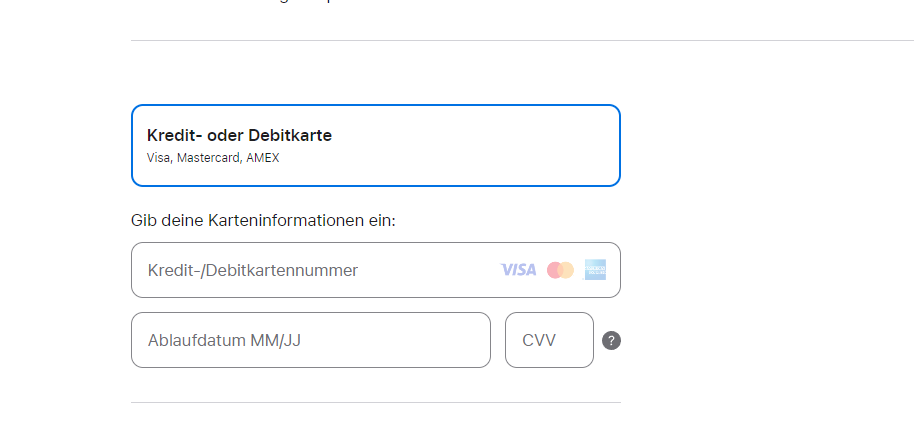Click the "Ablaufdatum MM/JJ" placeholder text

pyautogui.click(x=224, y=340)
